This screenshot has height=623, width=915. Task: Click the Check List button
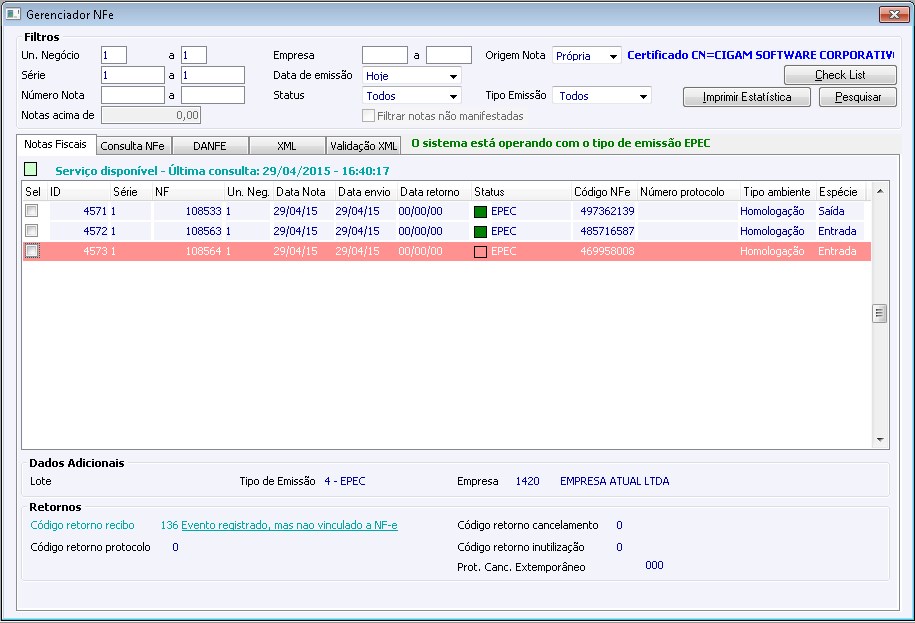840,75
